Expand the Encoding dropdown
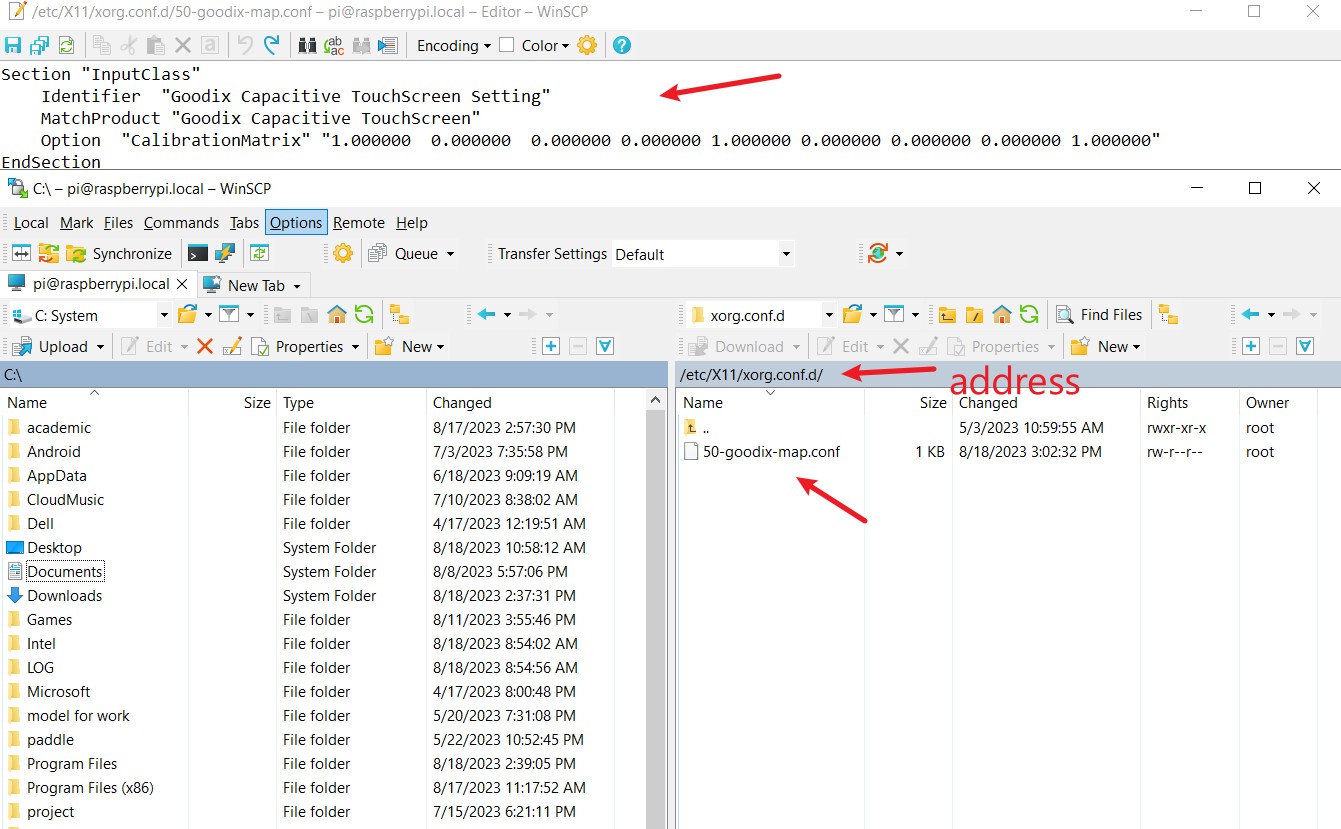 [454, 45]
